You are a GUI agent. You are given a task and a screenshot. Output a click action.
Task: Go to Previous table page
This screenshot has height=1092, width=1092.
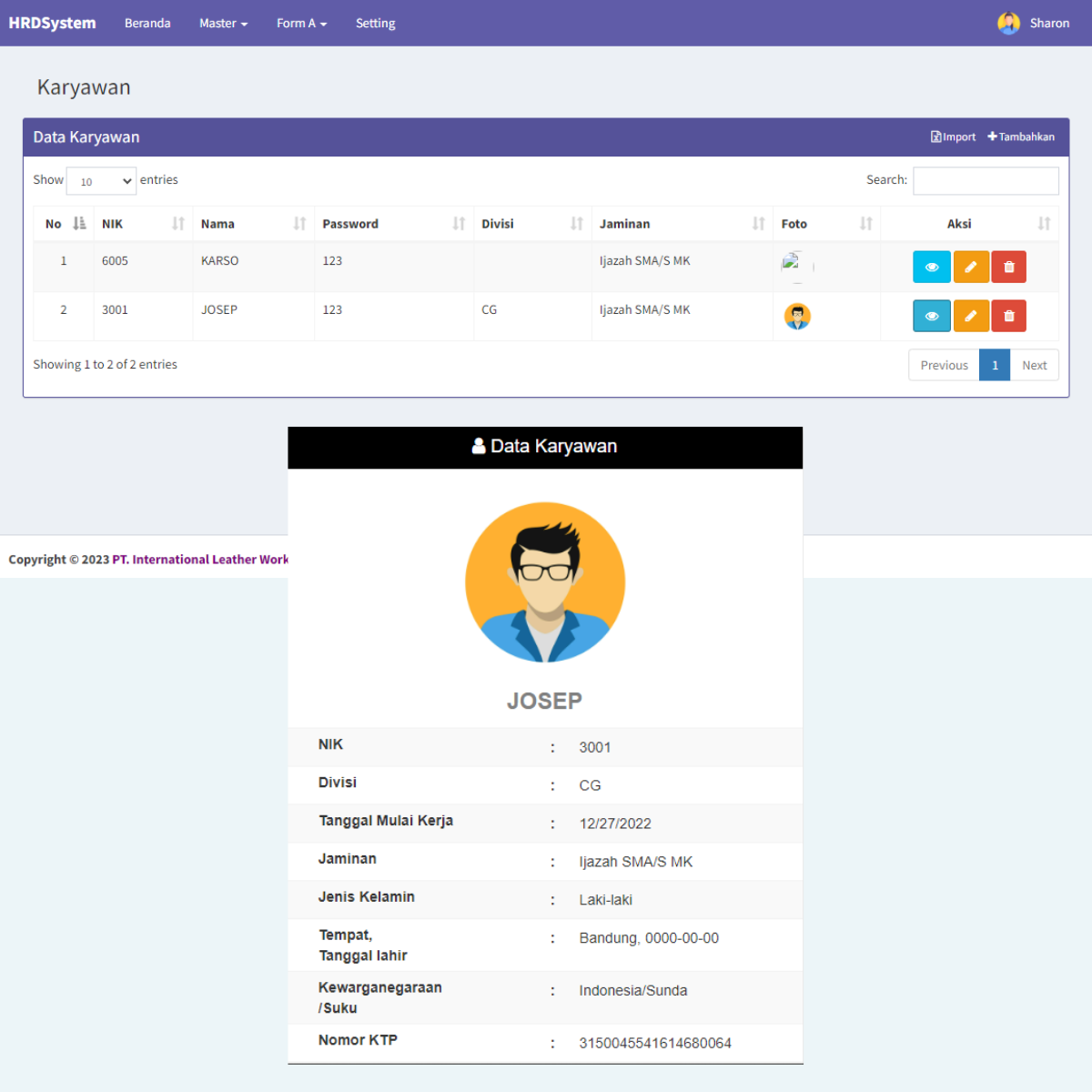944,365
